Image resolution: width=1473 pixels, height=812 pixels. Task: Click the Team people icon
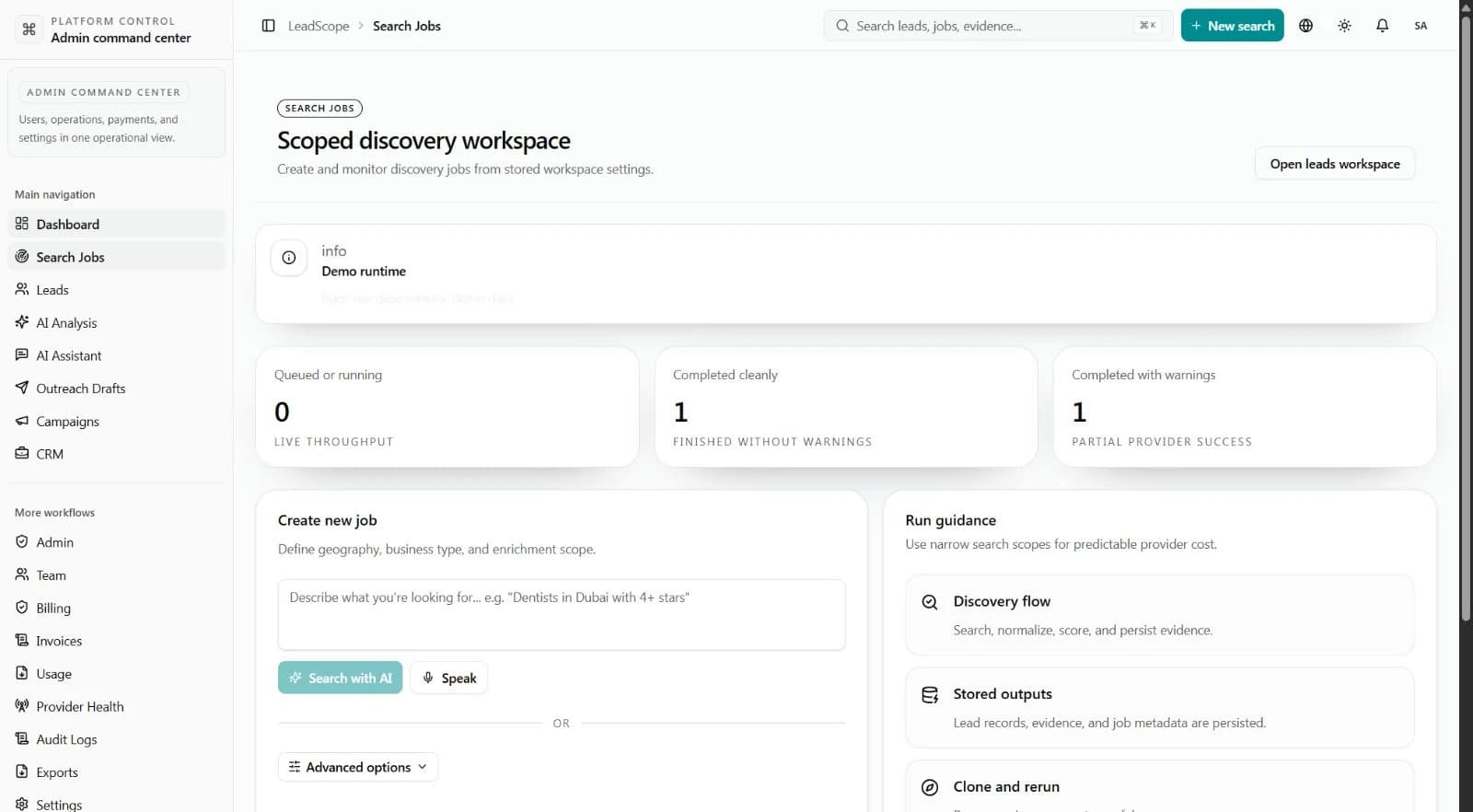pos(22,574)
